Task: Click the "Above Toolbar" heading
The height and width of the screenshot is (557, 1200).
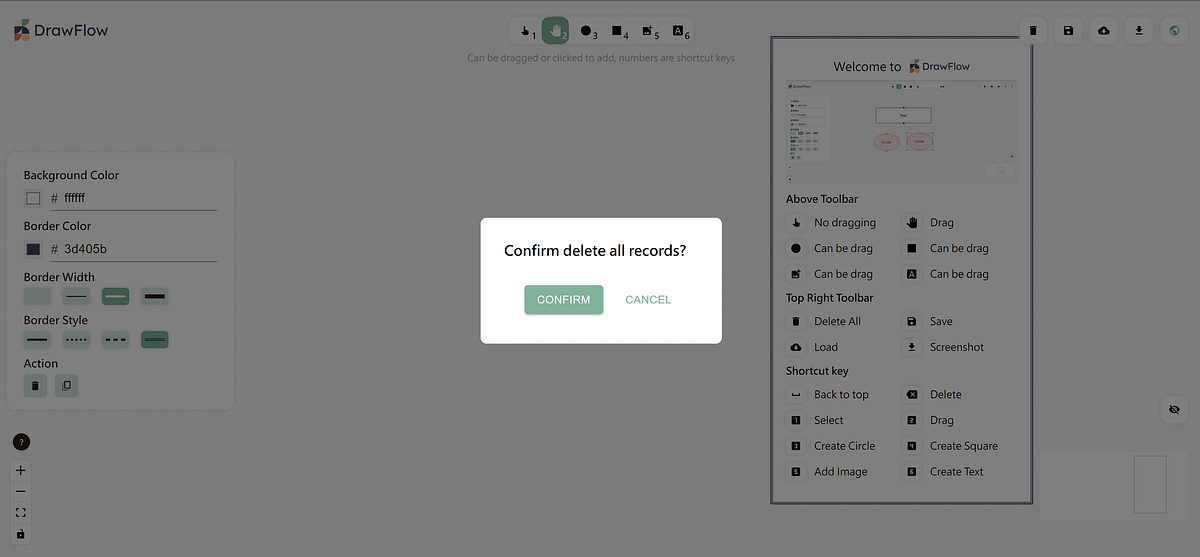Action: click(x=822, y=199)
